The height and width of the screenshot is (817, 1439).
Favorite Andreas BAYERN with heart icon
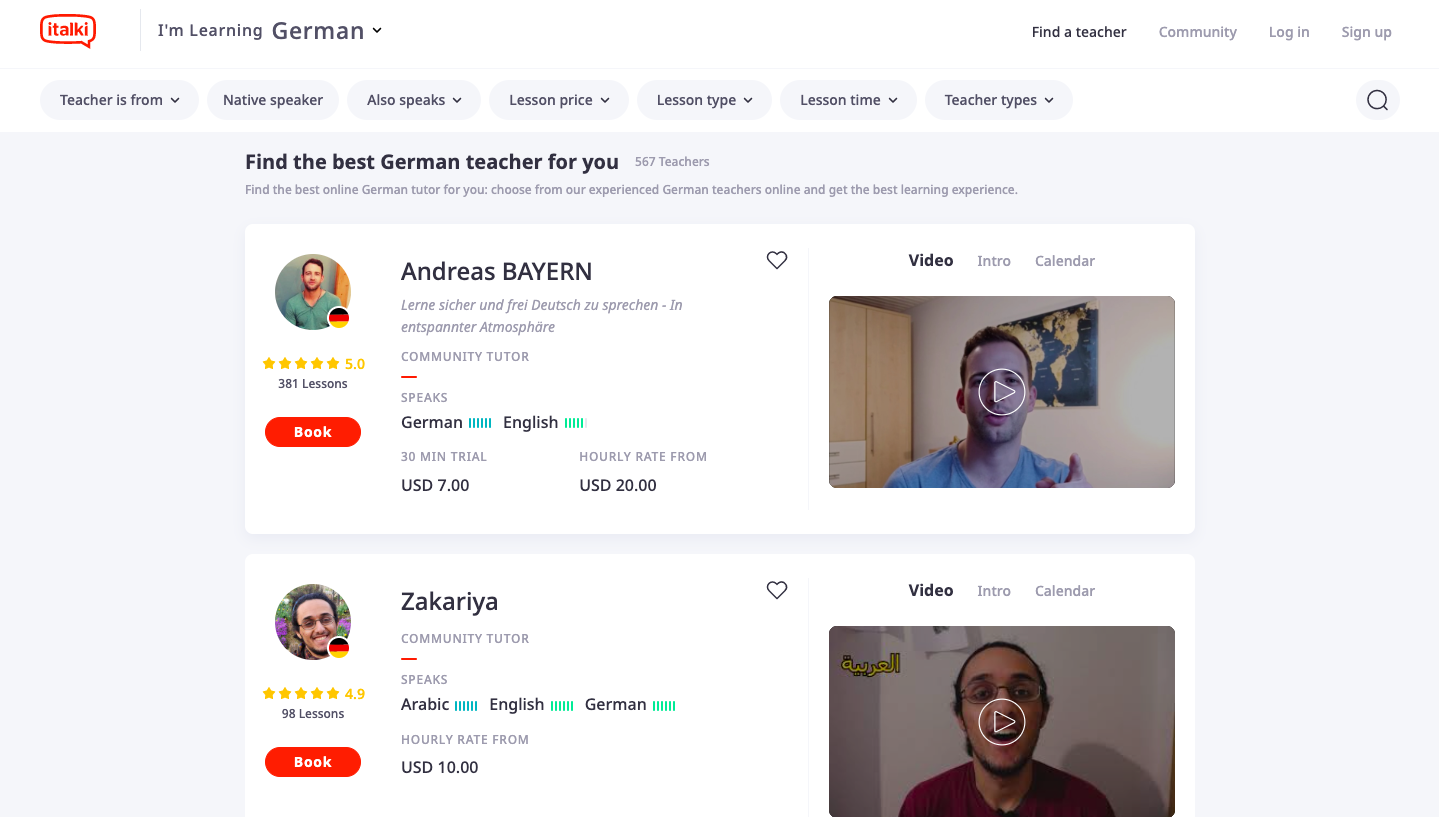(777, 260)
